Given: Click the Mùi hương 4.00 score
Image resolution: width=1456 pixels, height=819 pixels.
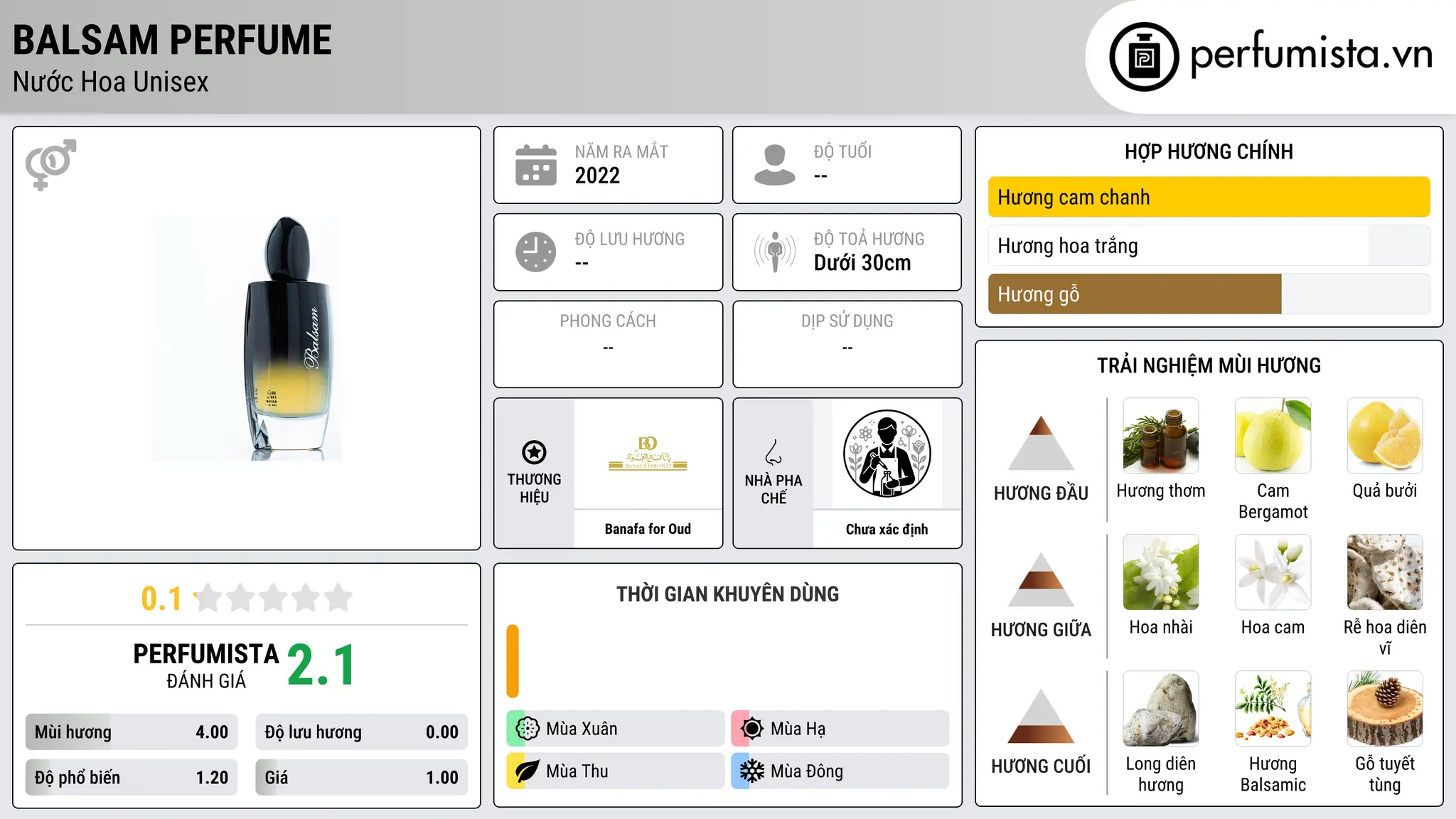Looking at the screenshot, I should [x=132, y=732].
